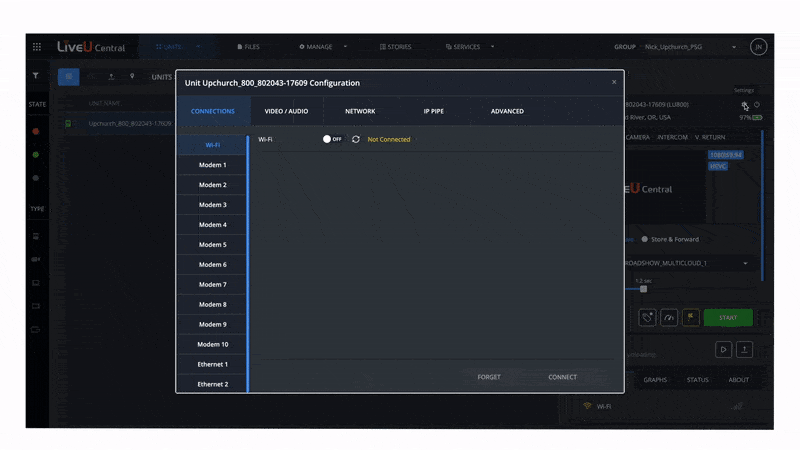Click the FORGET button
The height and width of the screenshot is (450, 800).
click(489, 377)
